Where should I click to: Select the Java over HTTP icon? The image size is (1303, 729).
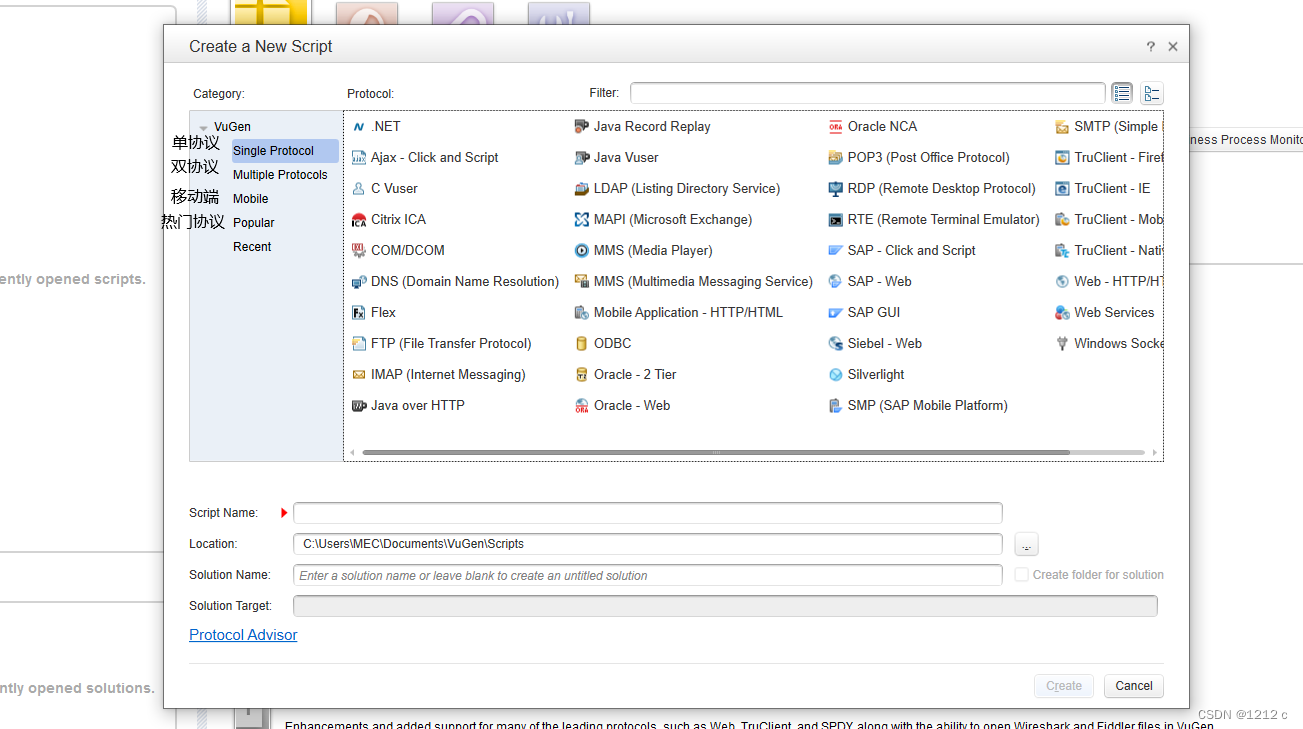[359, 406]
